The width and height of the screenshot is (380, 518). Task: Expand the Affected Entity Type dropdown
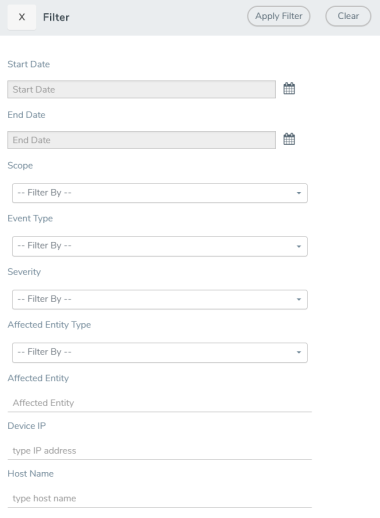point(160,352)
